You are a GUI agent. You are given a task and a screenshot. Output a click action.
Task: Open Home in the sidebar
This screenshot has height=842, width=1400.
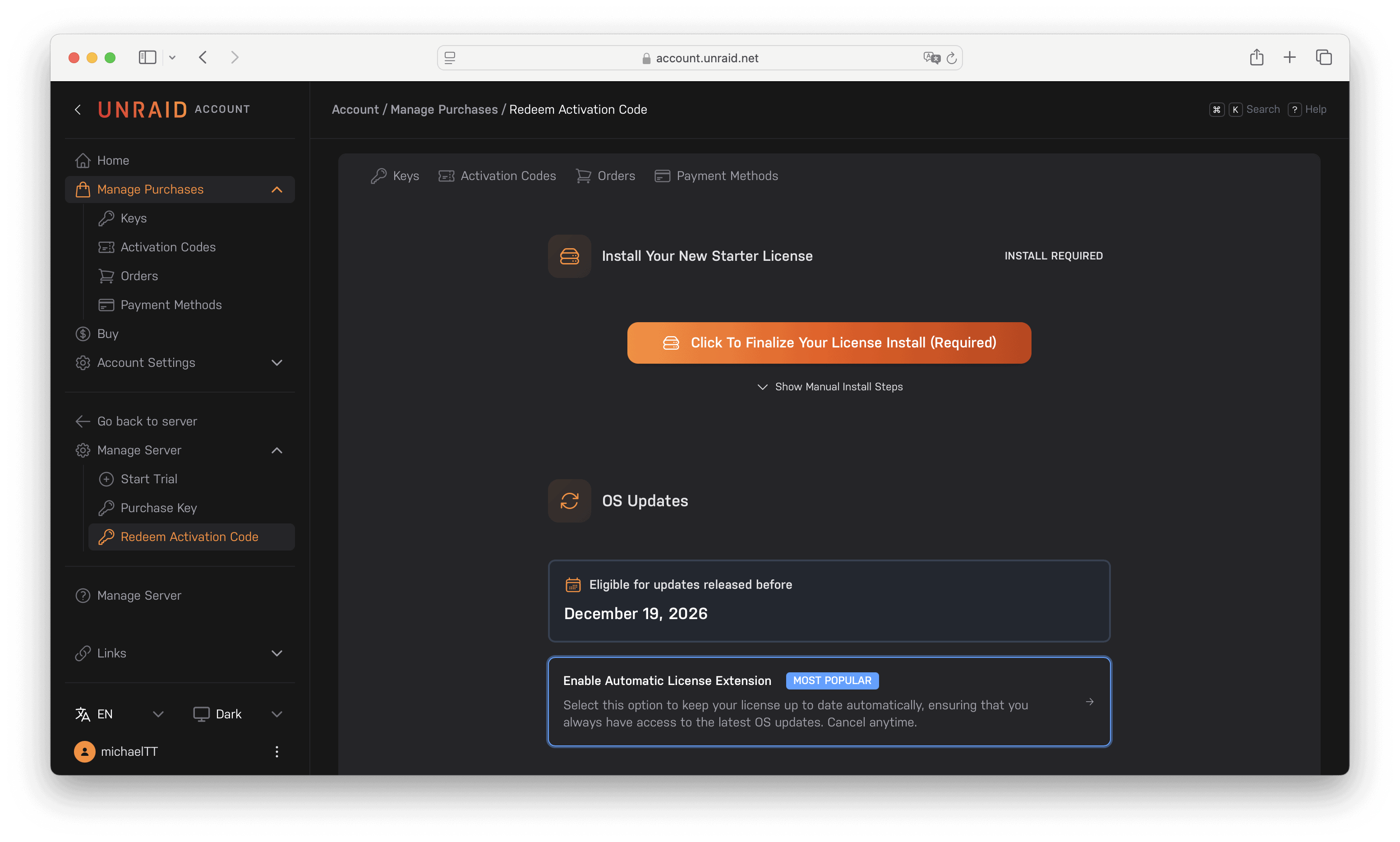tap(113, 161)
